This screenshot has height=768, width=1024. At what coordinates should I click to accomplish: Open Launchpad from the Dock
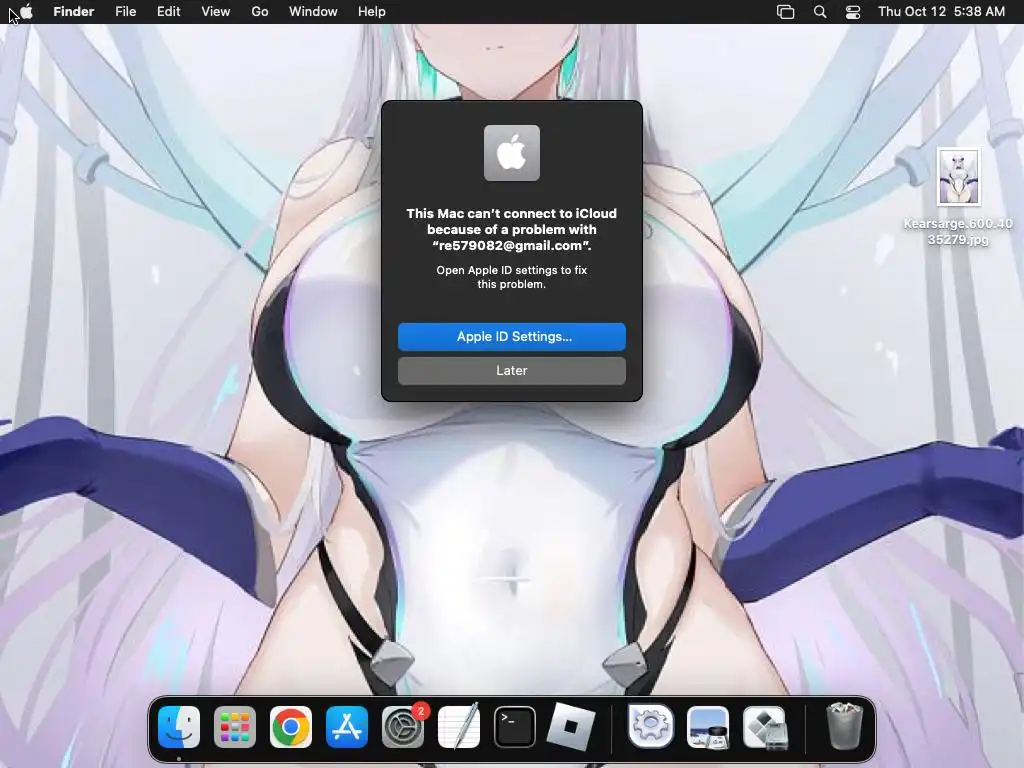[235, 727]
